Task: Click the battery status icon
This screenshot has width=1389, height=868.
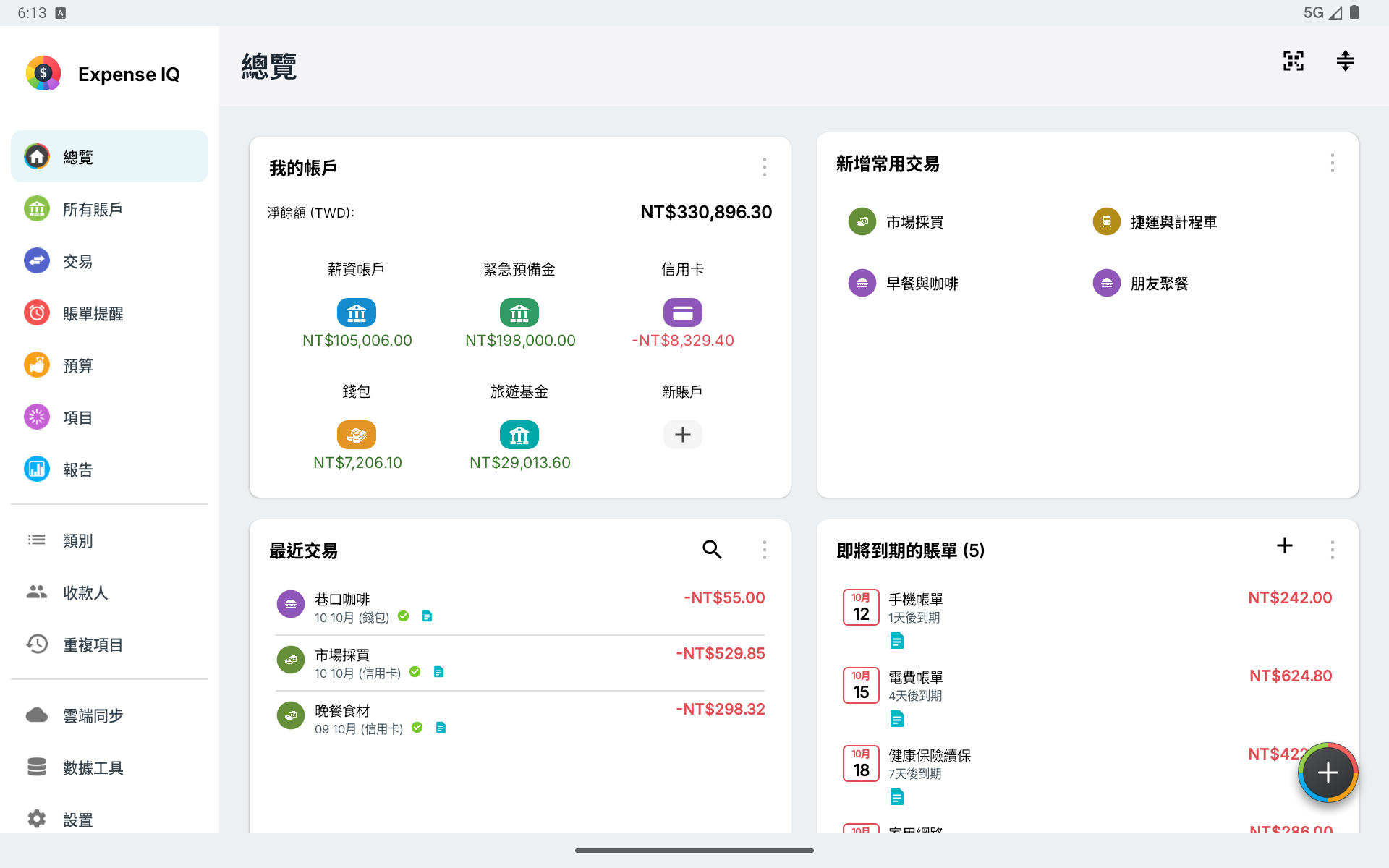Action: [1354, 12]
